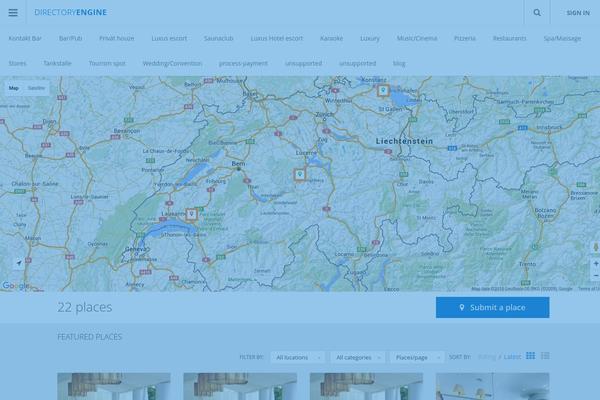Screen dimensions: 600x400
Task: Click the Sign In link
Action: click(x=578, y=13)
